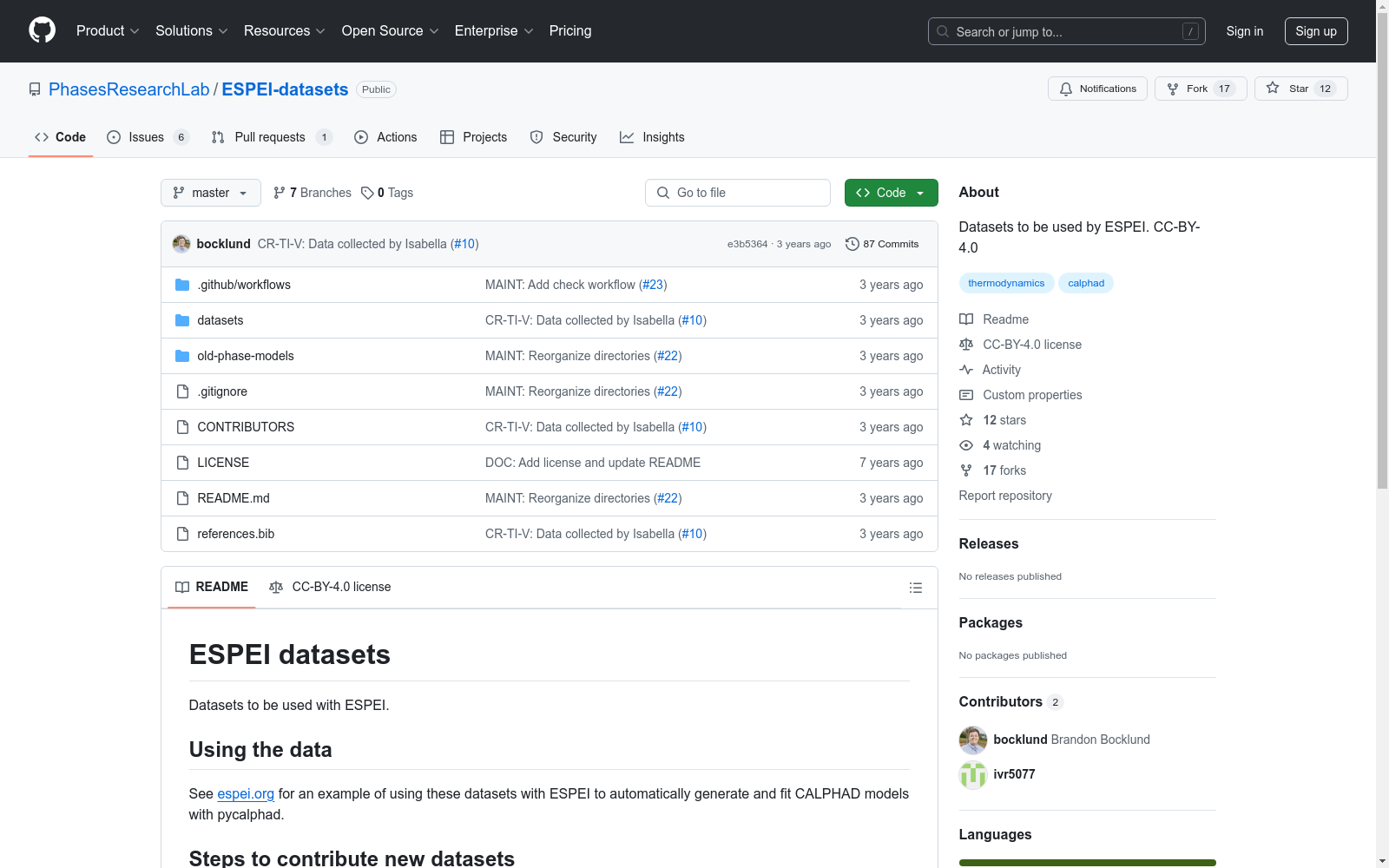Open the Issues tab
Viewport: 1389px width, 868px height.
tap(148, 137)
